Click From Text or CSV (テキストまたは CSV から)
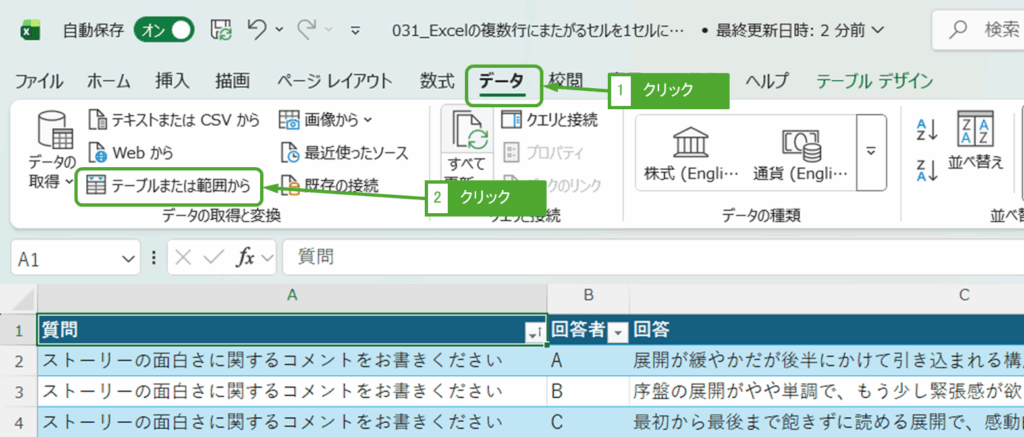 (174, 121)
